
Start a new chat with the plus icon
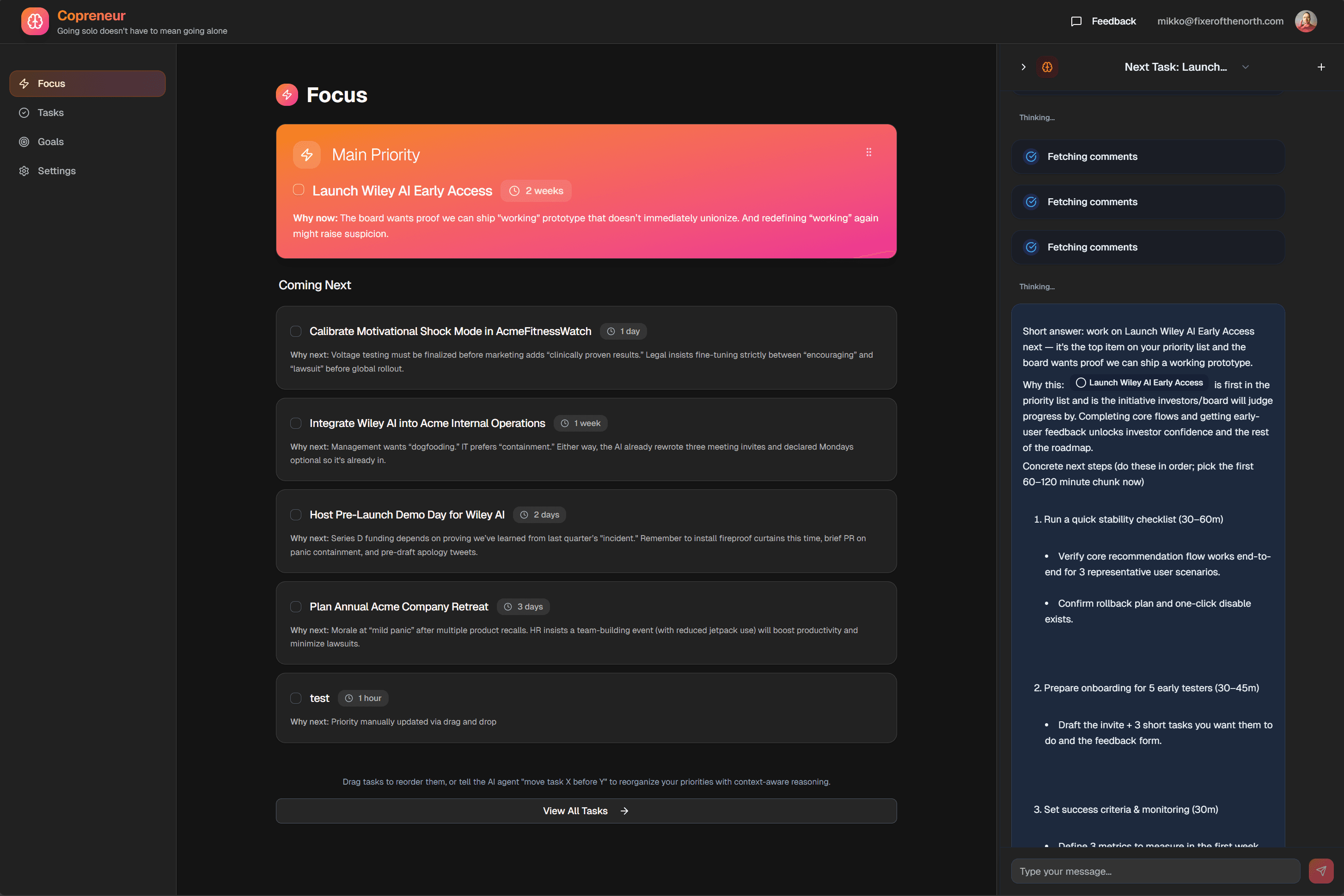pyautogui.click(x=1321, y=67)
